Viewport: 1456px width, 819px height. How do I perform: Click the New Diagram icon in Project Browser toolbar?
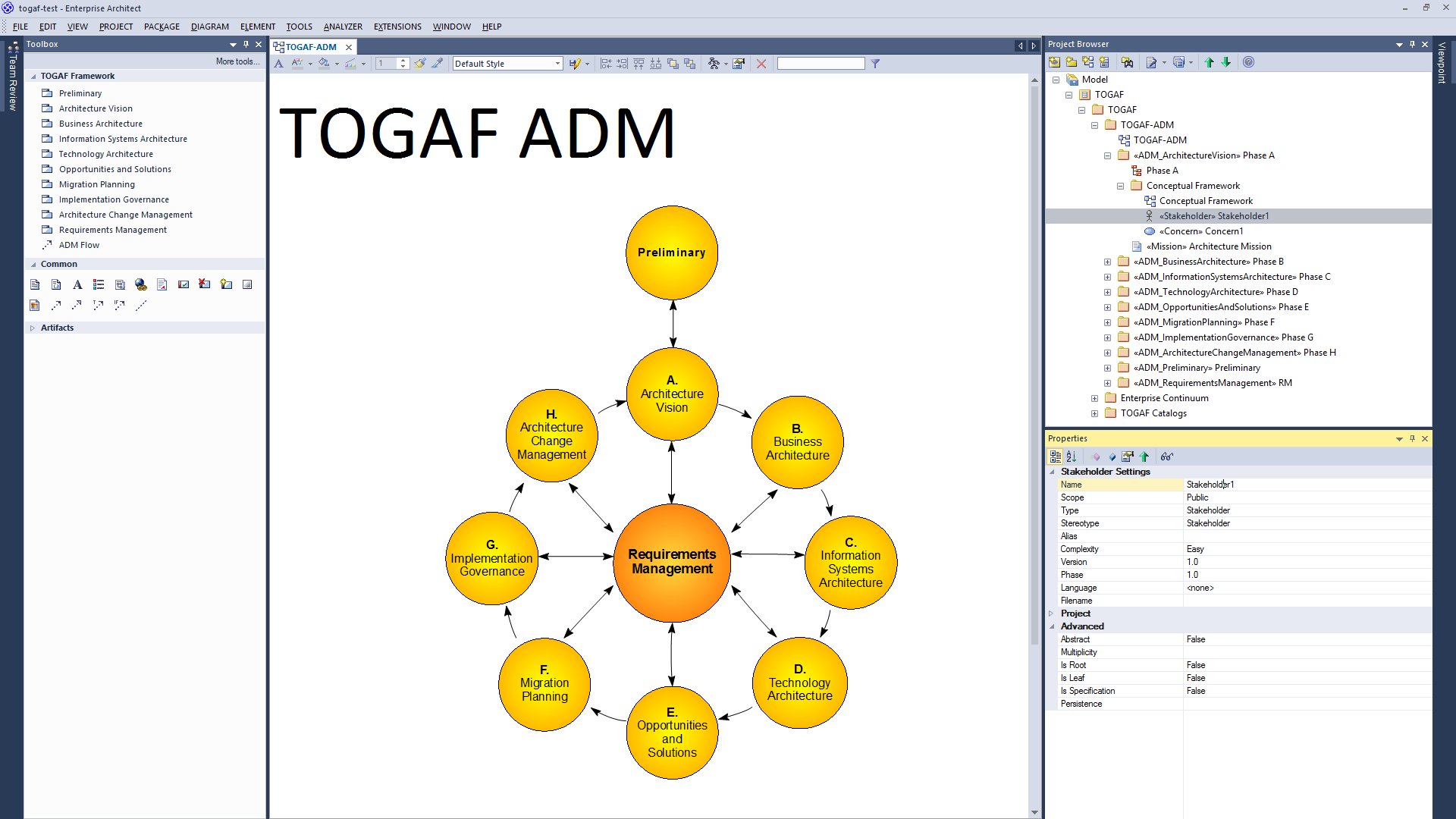pyautogui.click(x=1088, y=63)
